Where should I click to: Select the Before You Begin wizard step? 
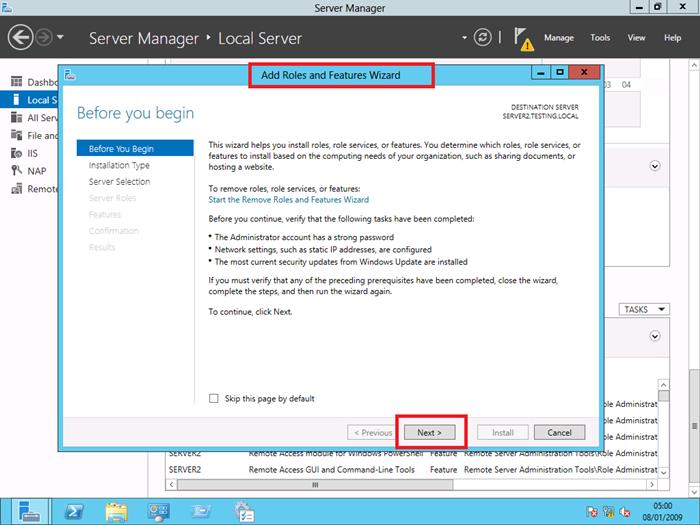click(x=135, y=148)
